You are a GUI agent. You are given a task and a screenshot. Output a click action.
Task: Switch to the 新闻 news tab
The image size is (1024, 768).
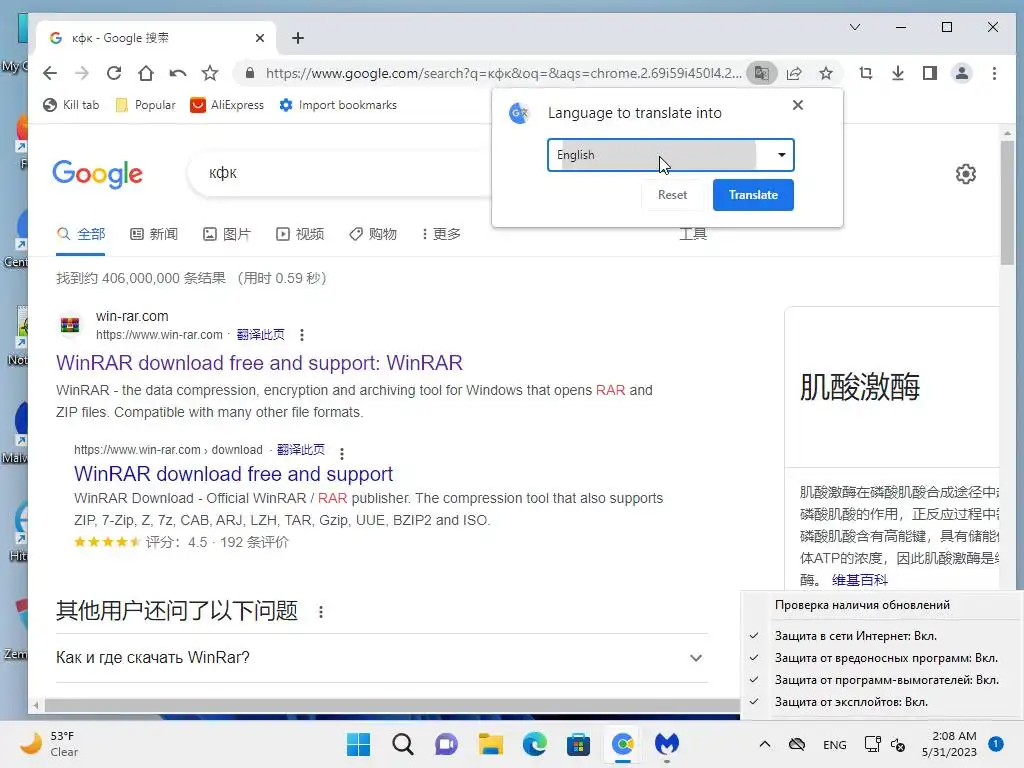tap(154, 234)
